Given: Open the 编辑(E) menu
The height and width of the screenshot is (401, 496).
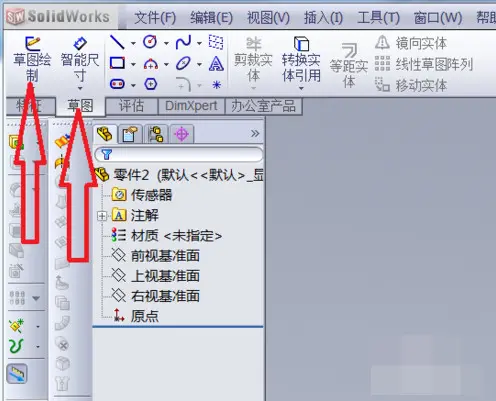Looking at the screenshot, I should pos(211,17).
